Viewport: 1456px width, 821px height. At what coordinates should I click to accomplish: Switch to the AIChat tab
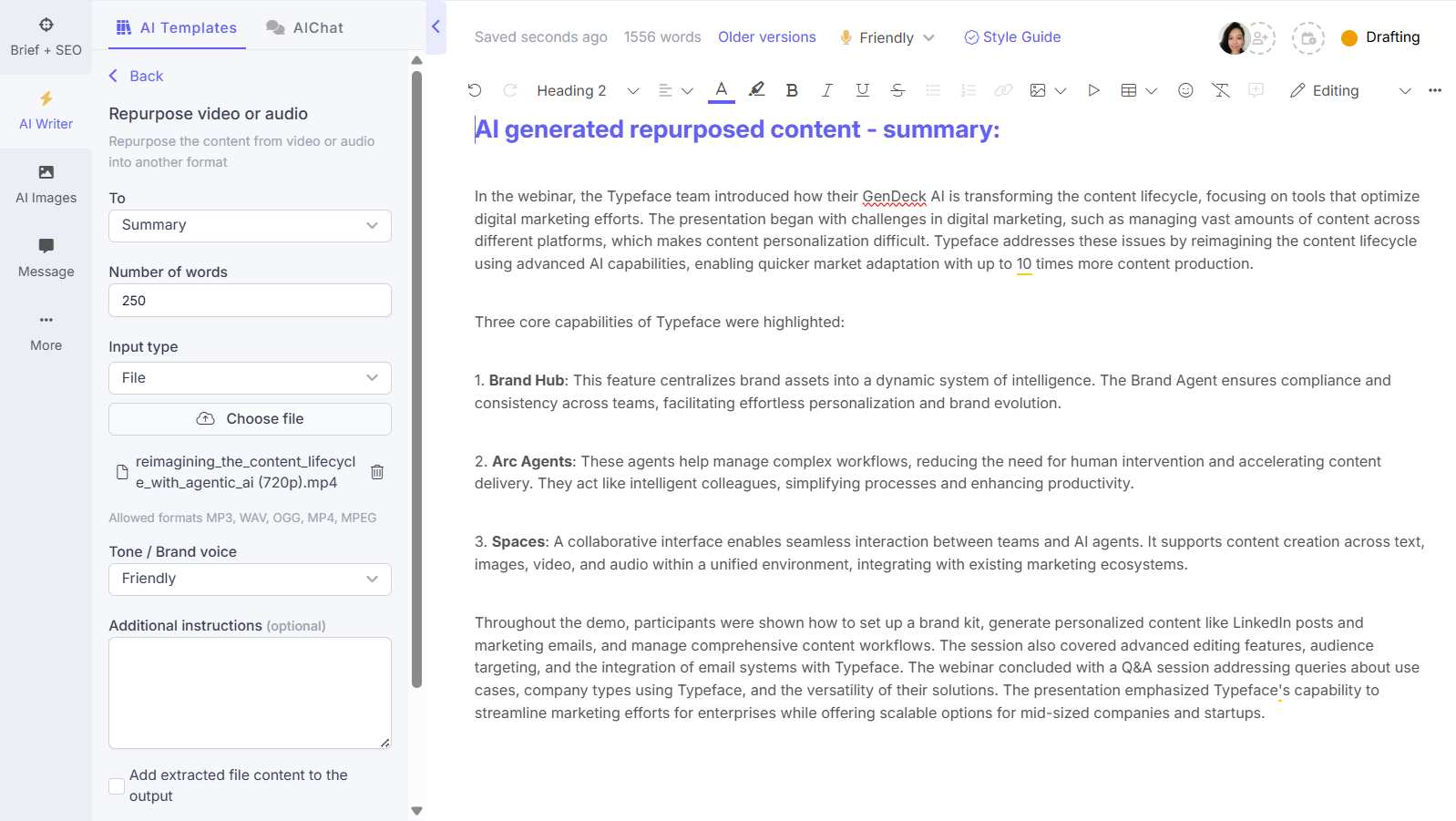click(305, 27)
